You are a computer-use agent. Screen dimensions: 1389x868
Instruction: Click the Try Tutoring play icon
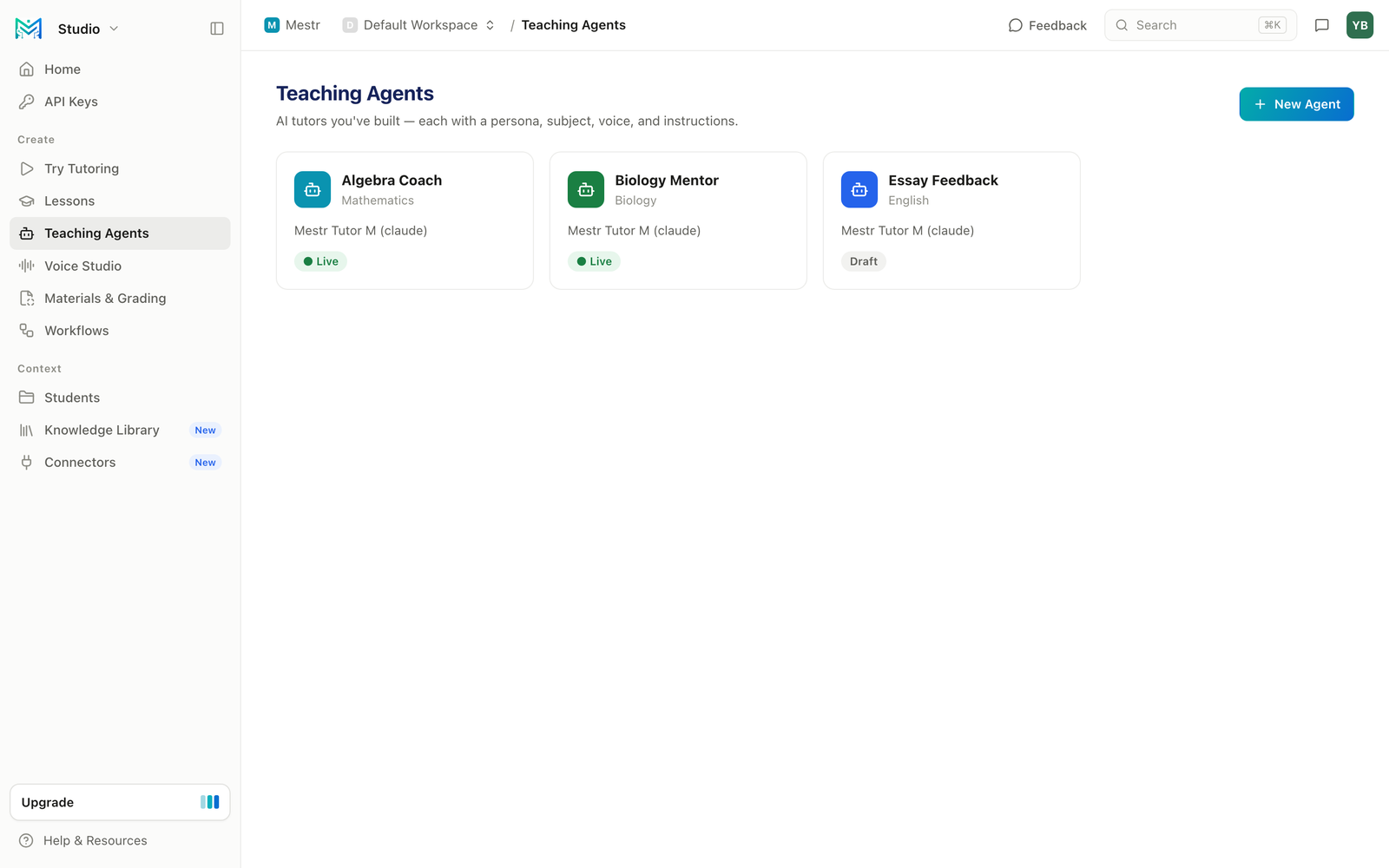coord(27,168)
